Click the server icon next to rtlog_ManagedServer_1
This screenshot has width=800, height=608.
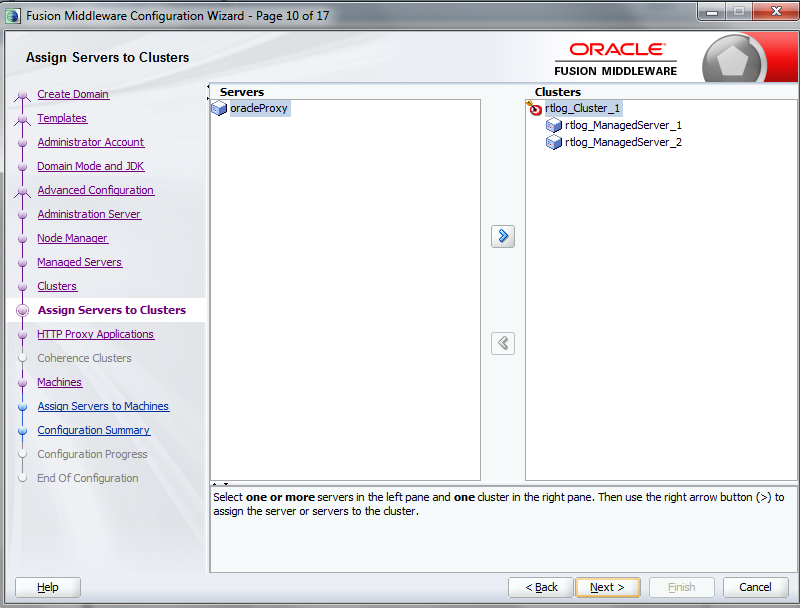(x=555, y=125)
